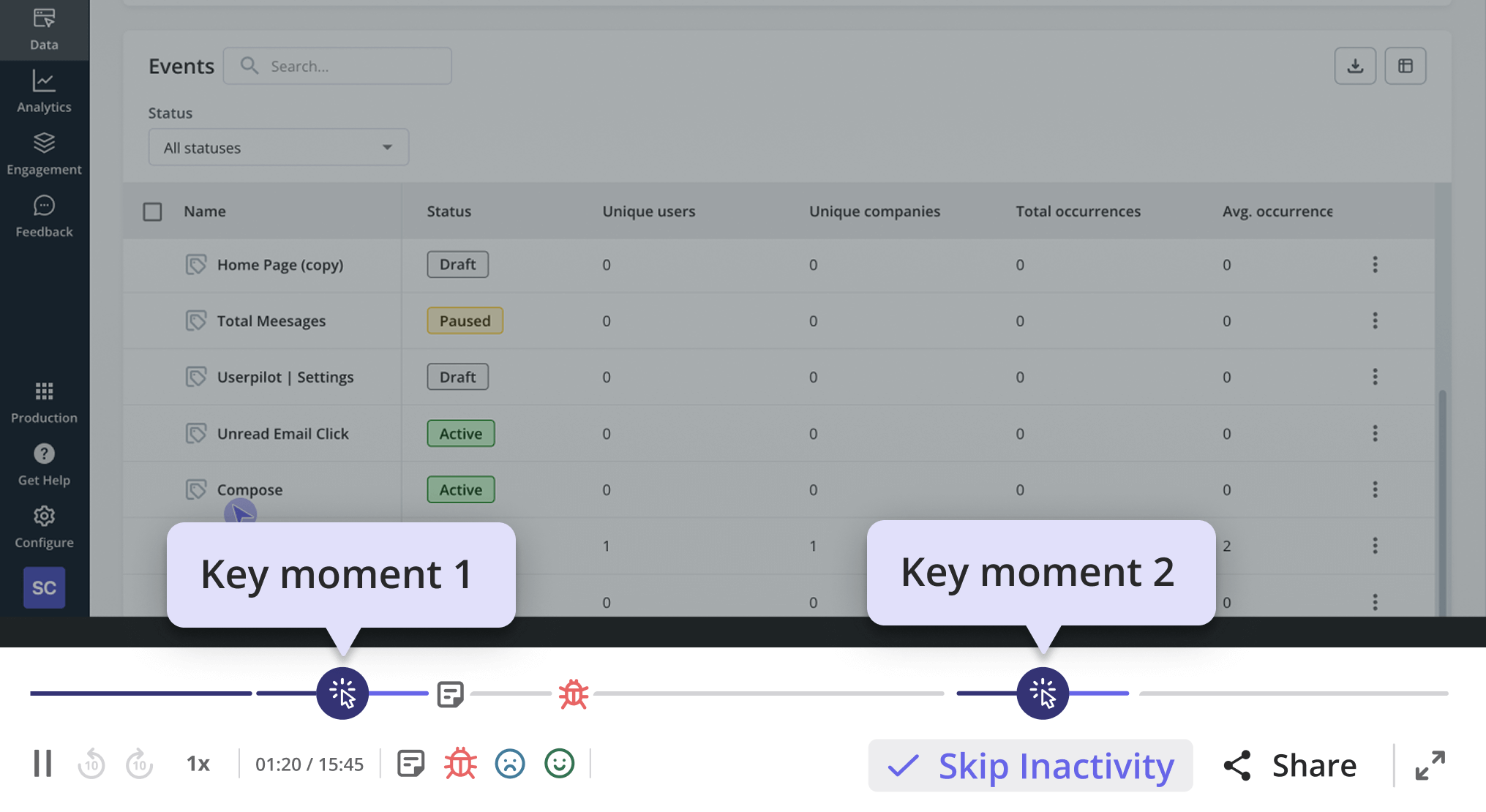This screenshot has width=1486, height=812.
Task: Pause the session replay playback
Action: pos(42,764)
